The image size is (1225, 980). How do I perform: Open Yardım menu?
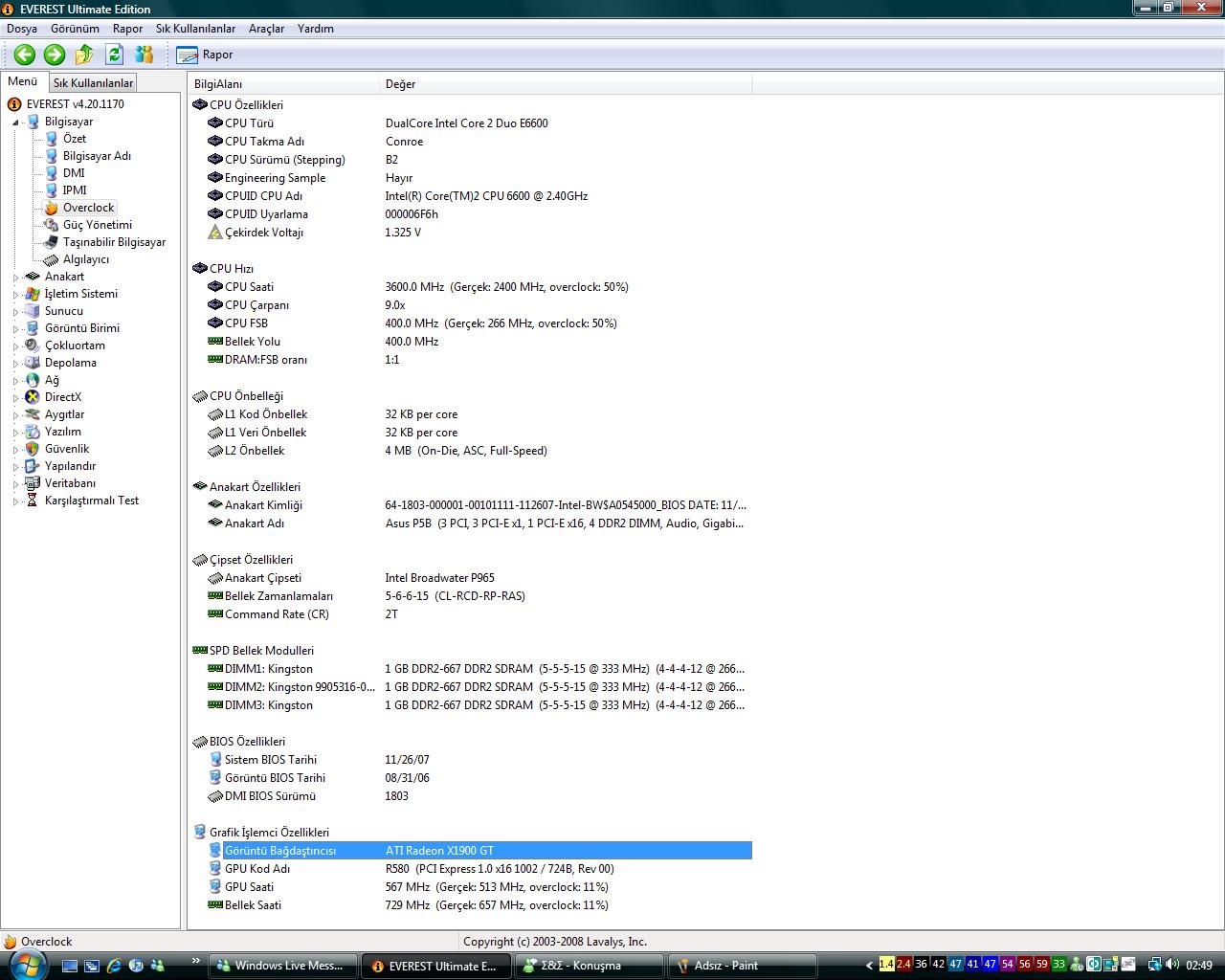316,29
